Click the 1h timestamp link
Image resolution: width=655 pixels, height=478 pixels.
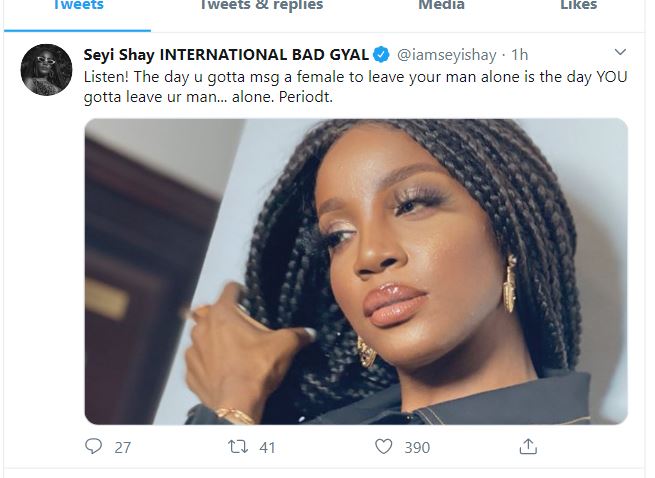521,53
